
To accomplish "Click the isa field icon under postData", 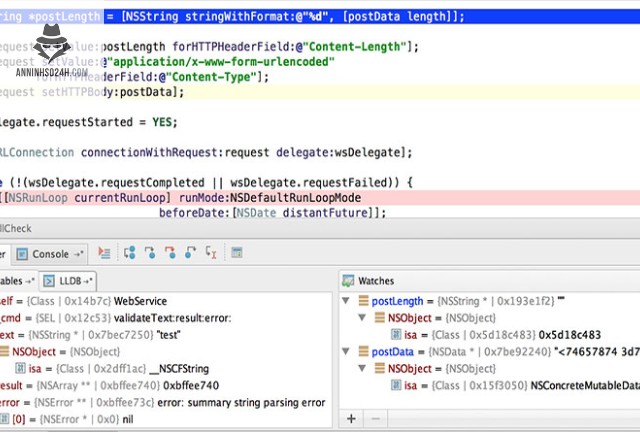I will click(396, 385).
